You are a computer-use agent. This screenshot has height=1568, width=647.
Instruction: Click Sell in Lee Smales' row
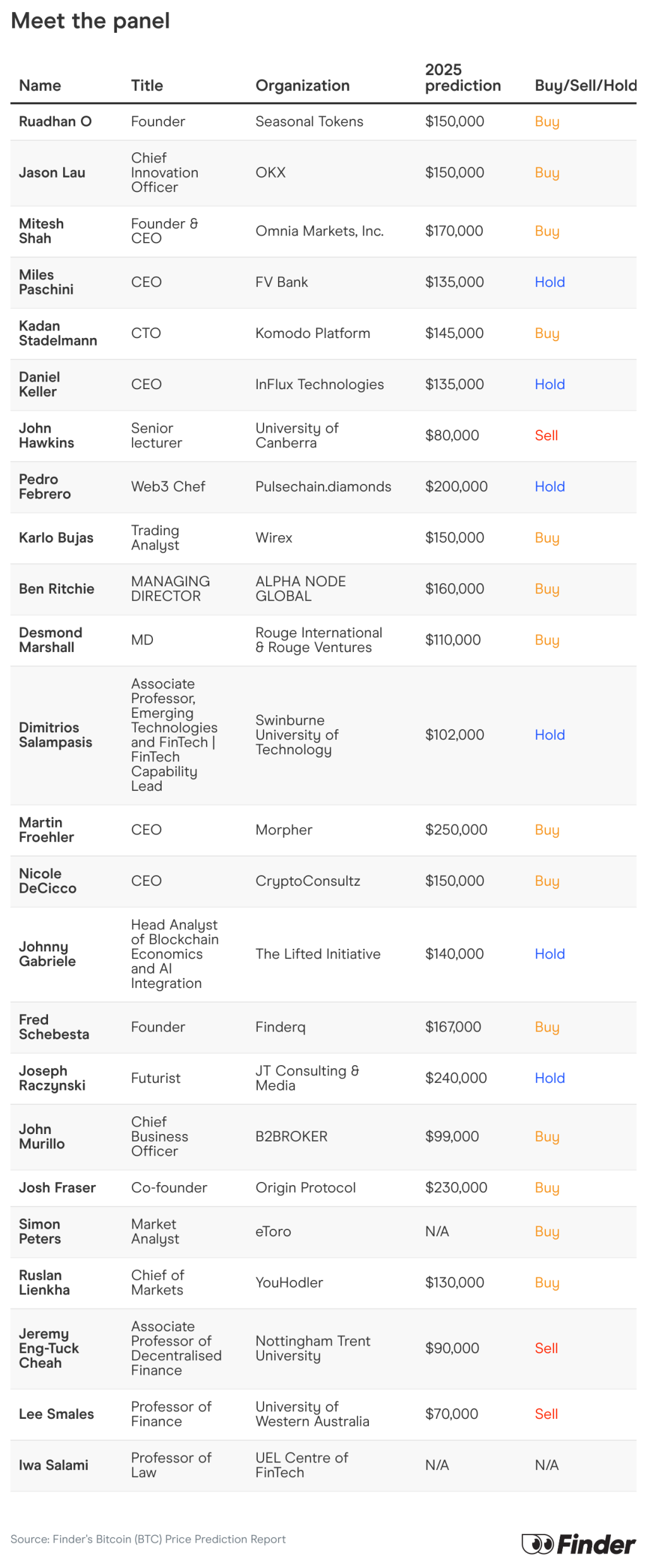(x=546, y=1414)
